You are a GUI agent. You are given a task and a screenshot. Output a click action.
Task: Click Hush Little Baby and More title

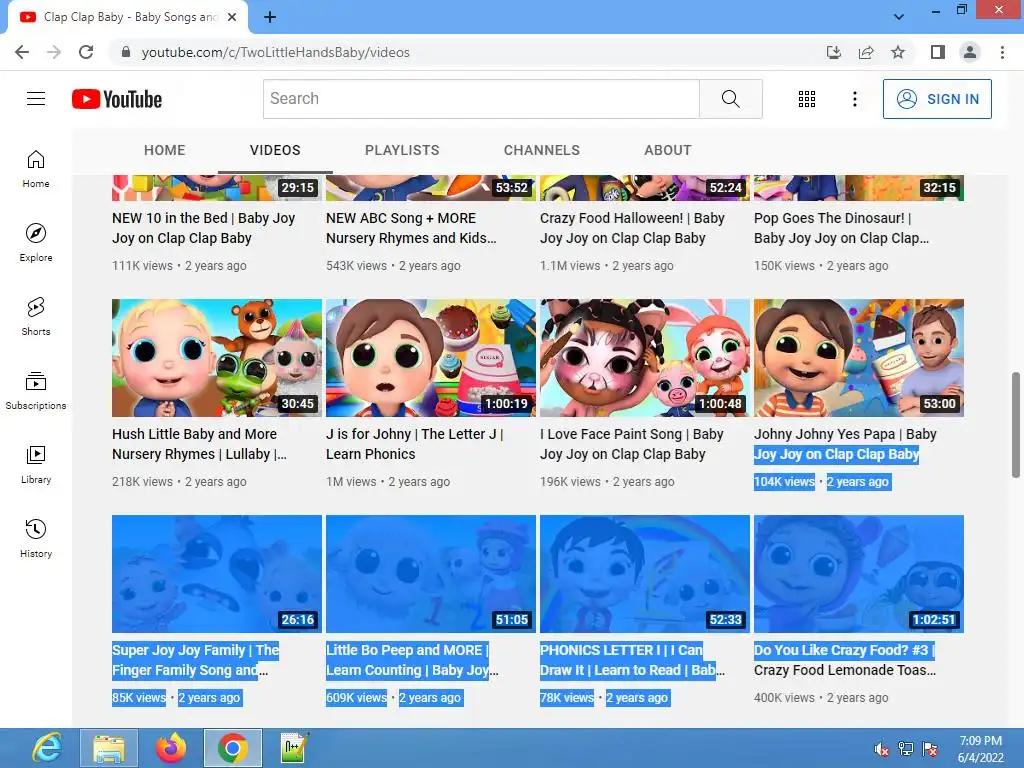(x=199, y=444)
